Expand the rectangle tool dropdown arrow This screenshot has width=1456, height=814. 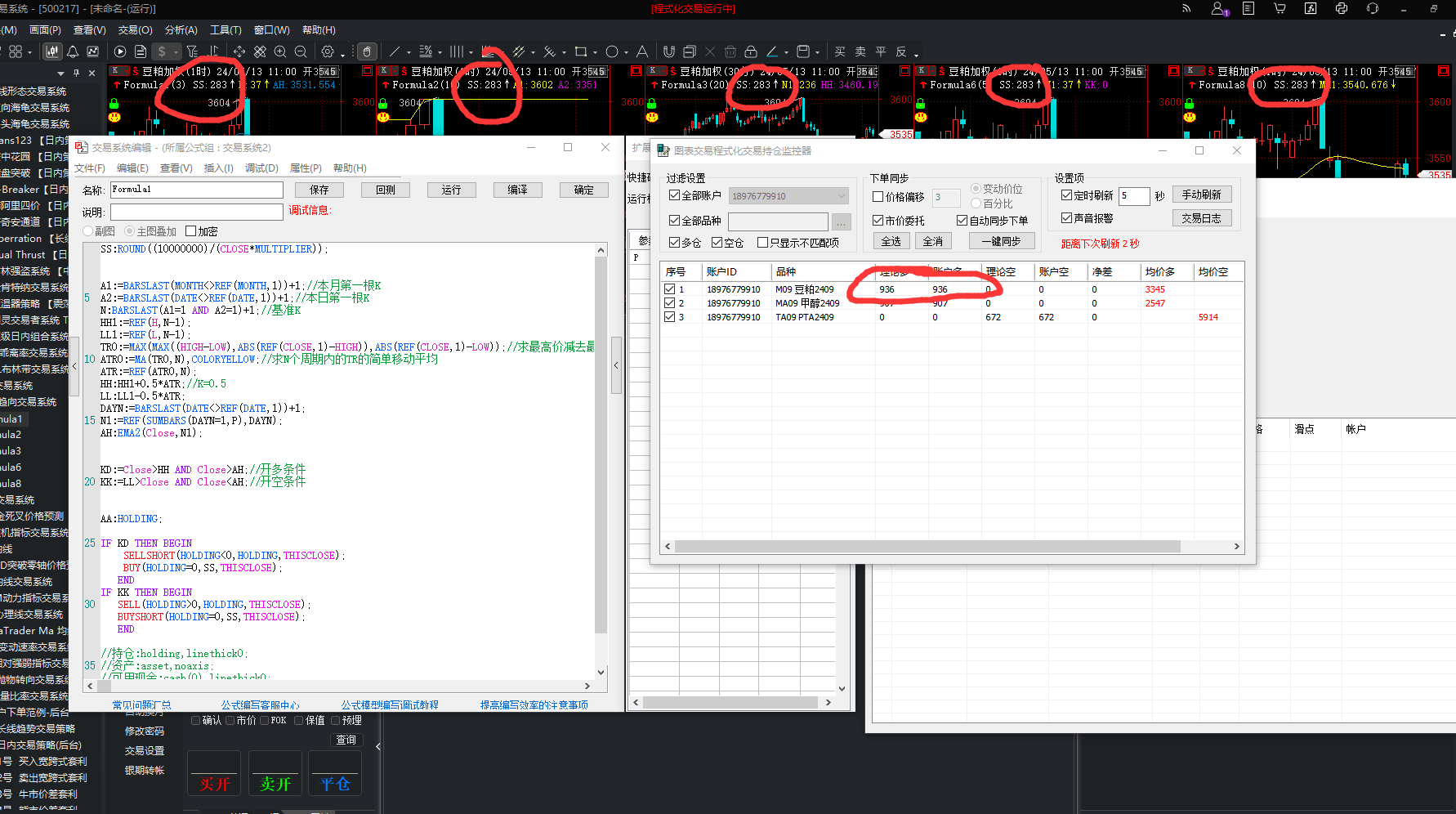(x=595, y=53)
